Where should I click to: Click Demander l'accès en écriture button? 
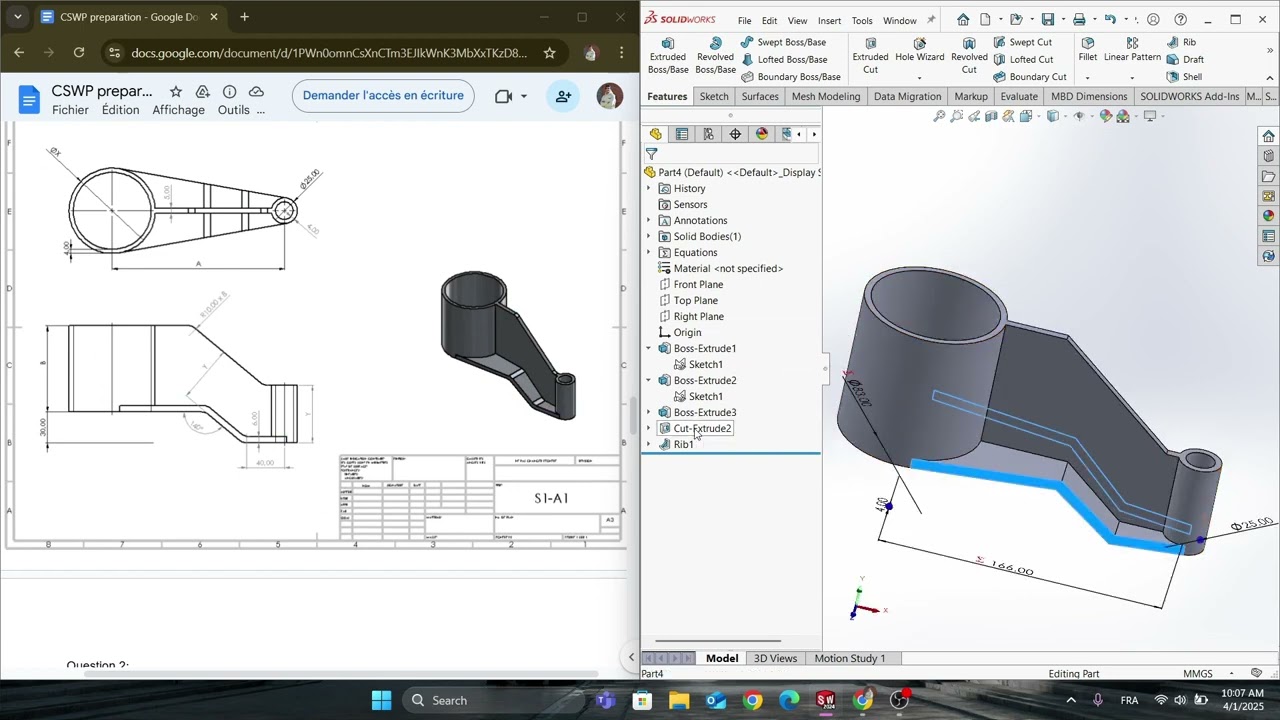point(383,96)
